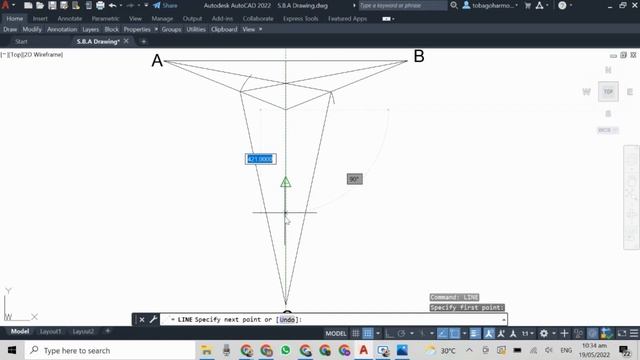Toggle polar tracking in status bar
Image resolution: width=640 pixels, height=360 pixels.
point(402,333)
